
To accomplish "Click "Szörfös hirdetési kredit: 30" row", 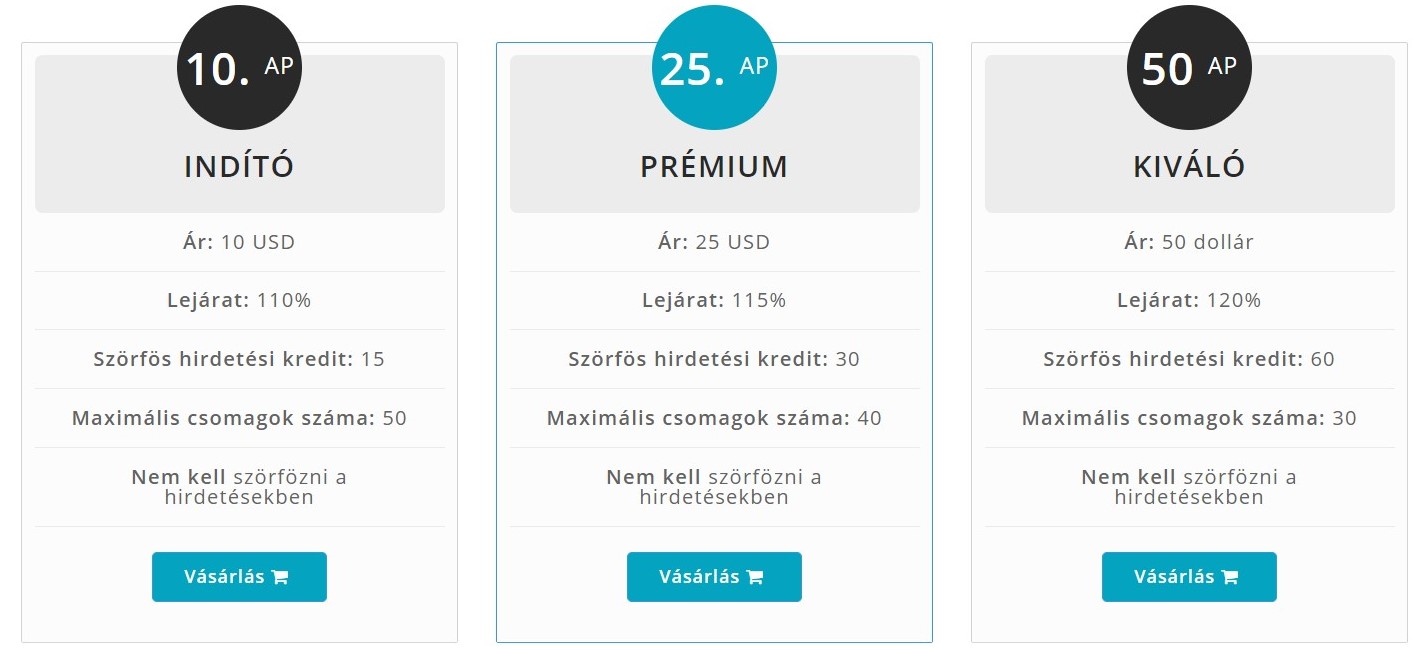I will click(714, 359).
